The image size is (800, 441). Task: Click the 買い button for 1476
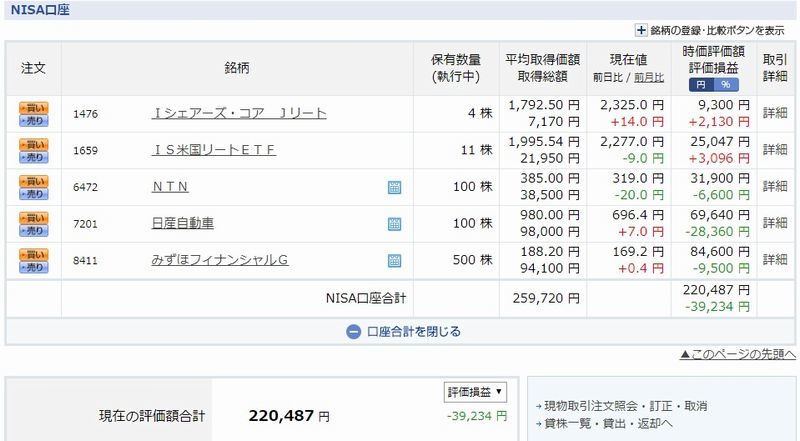pos(34,108)
